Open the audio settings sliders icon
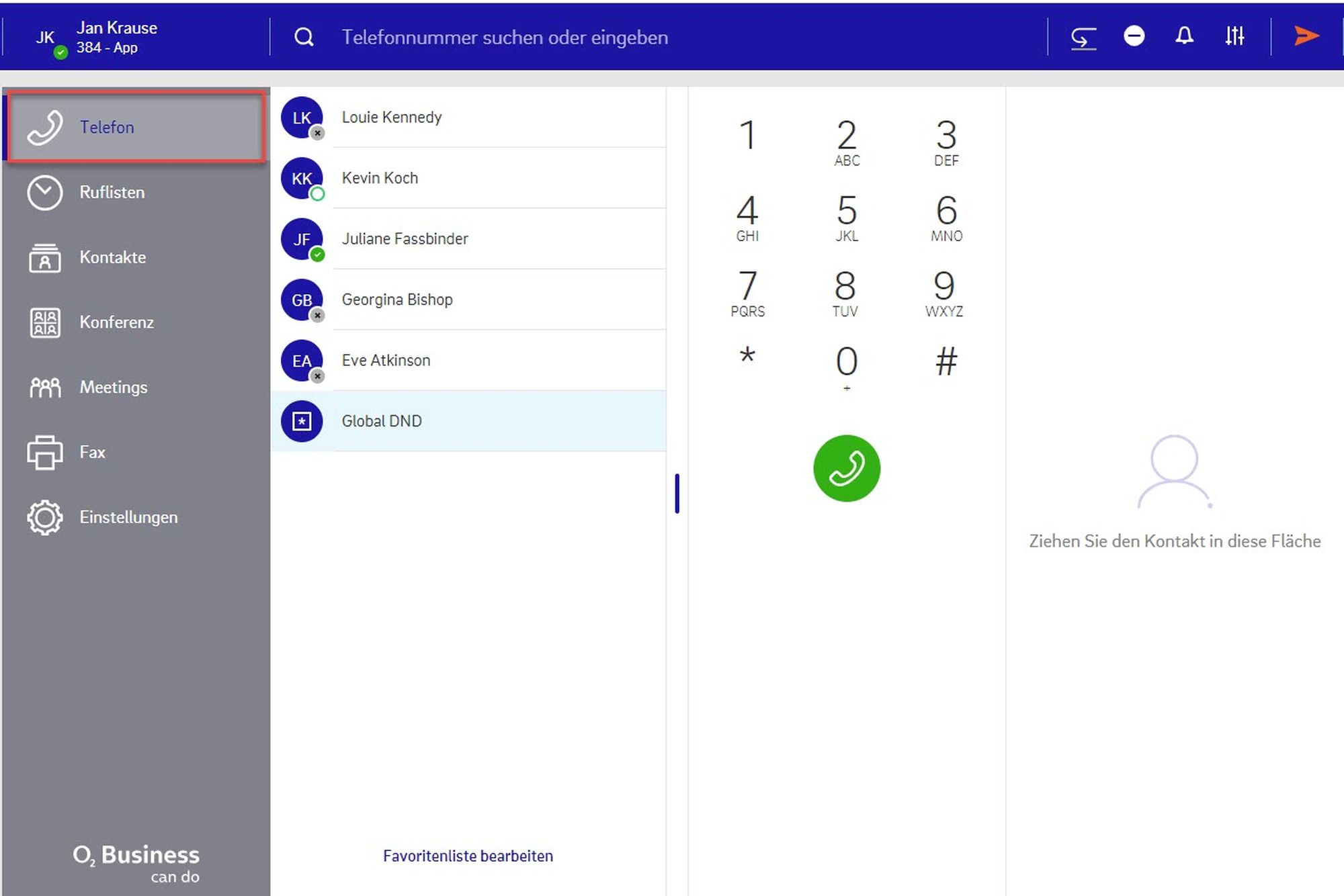This screenshot has width=1344, height=896. tap(1234, 36)
